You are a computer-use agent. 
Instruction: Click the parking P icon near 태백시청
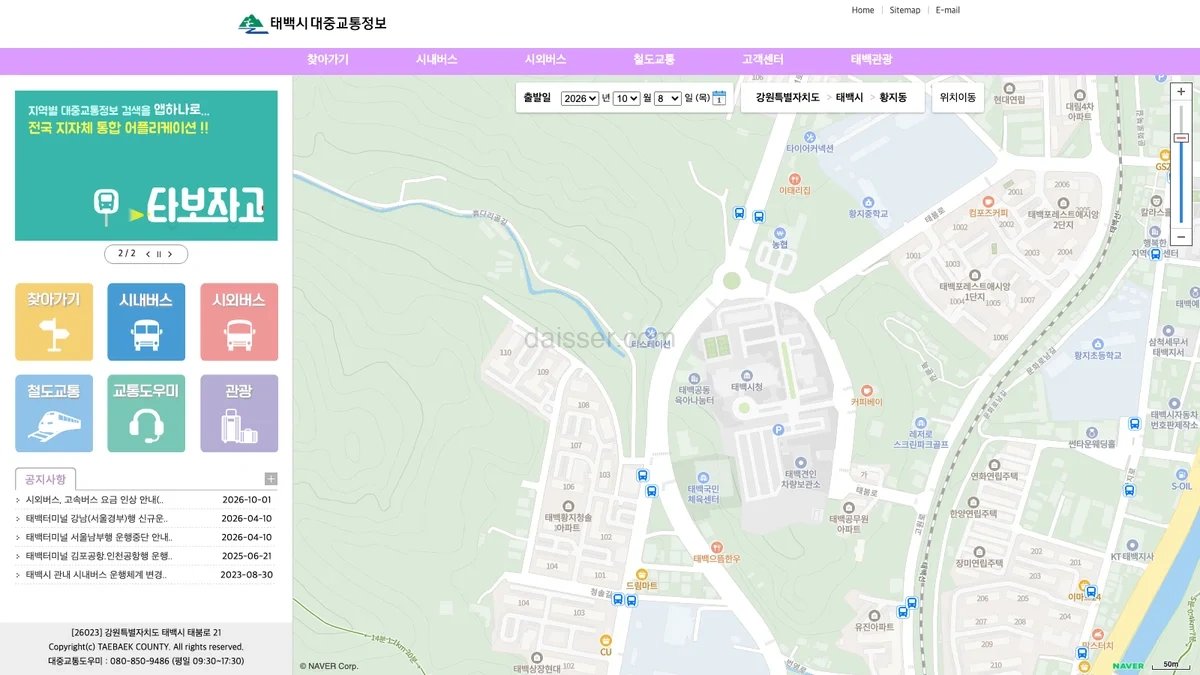pyautogui.click(x=778, y=430)
